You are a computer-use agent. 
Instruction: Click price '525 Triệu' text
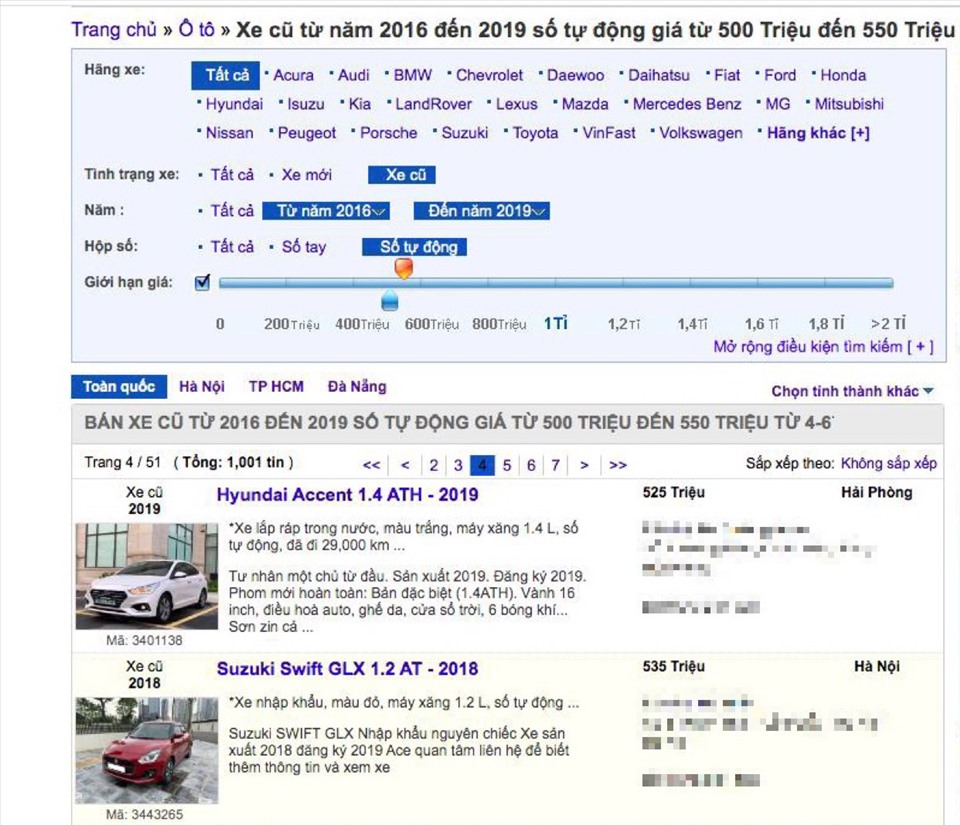point(673,493)
